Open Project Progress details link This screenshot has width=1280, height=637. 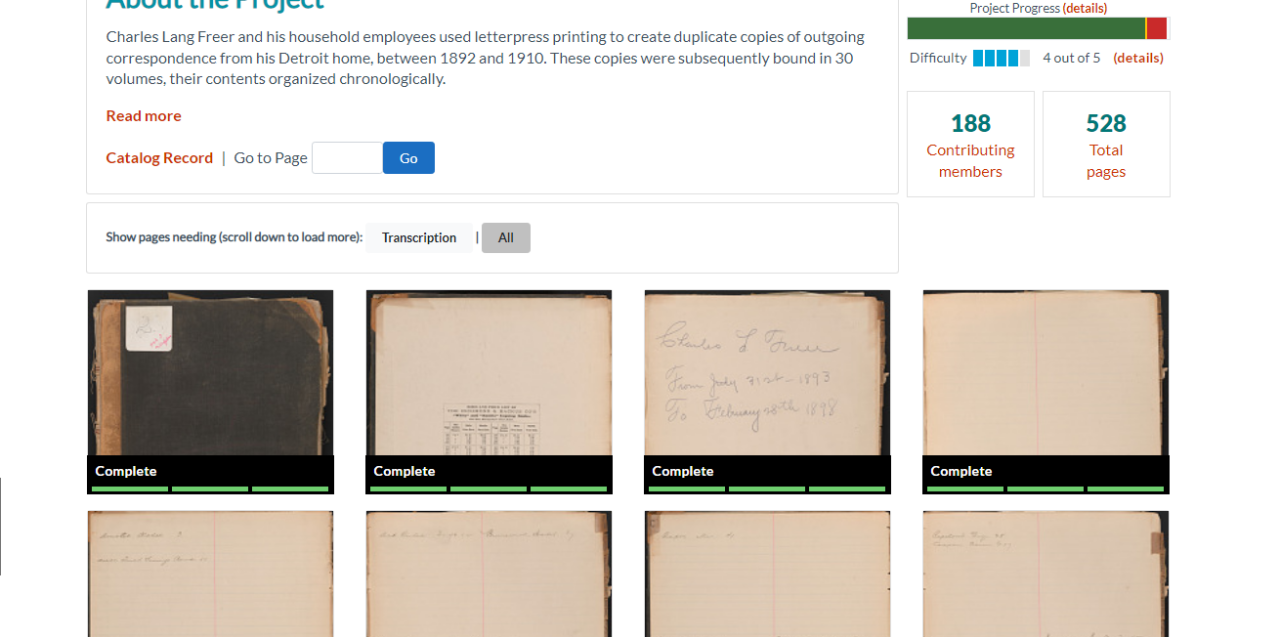coord(1084,8)
